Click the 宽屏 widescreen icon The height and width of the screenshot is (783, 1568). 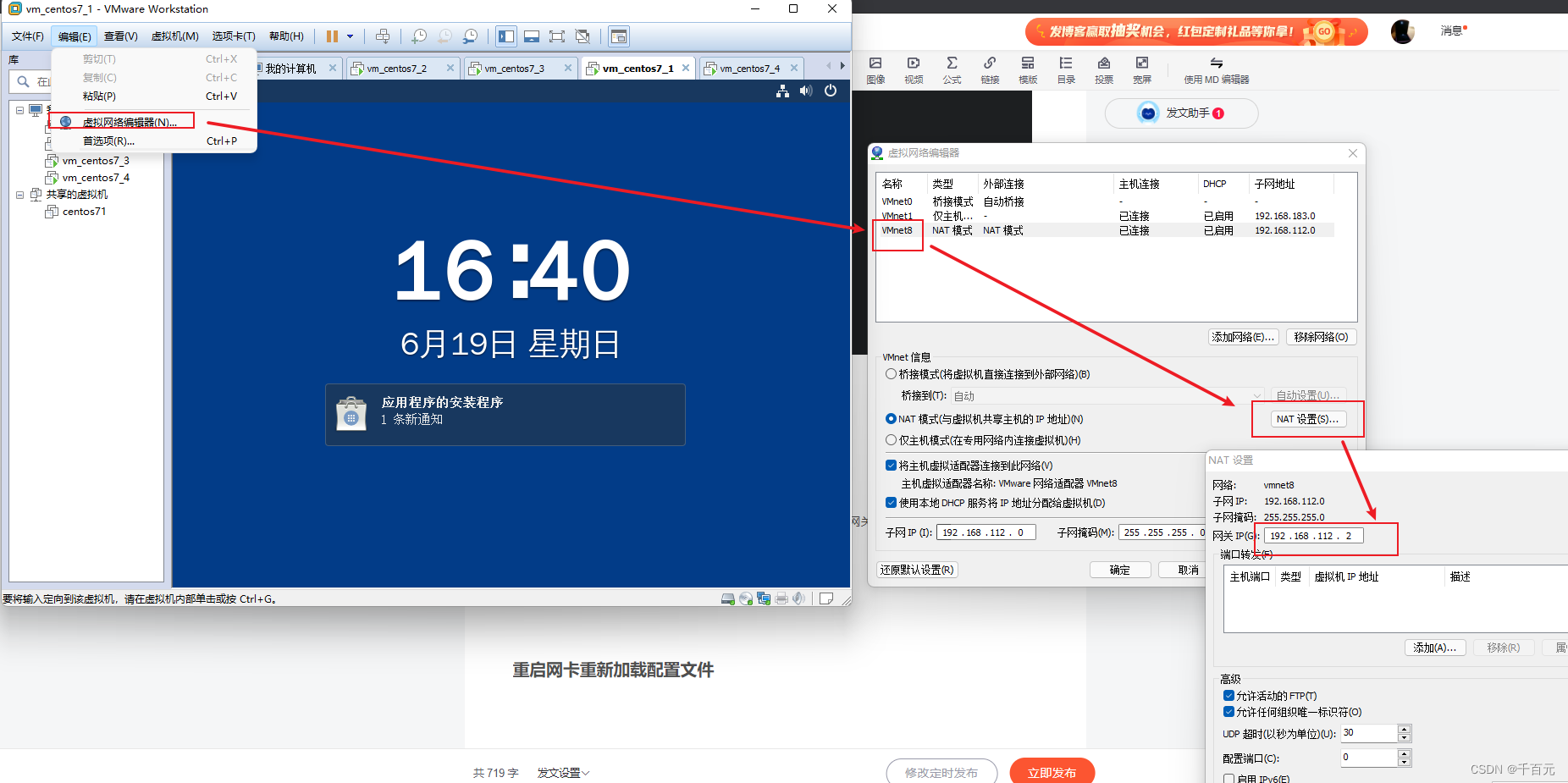tap(1141, 69)
